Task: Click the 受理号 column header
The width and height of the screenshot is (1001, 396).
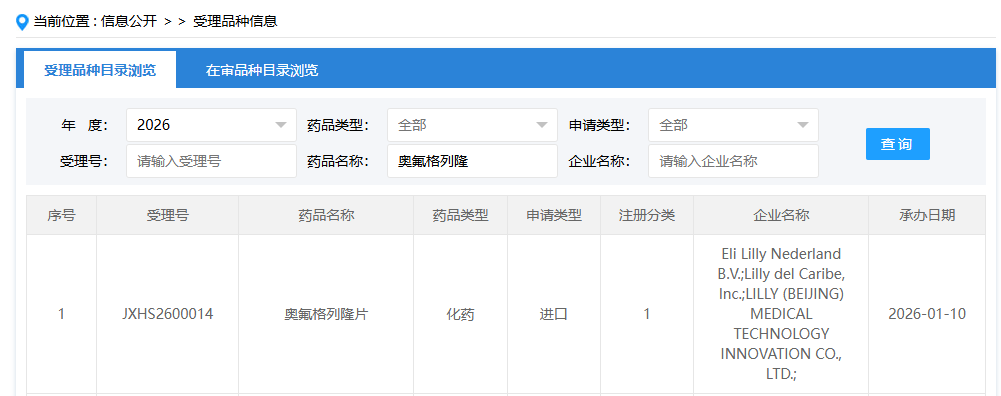Action: pos(167,215)
